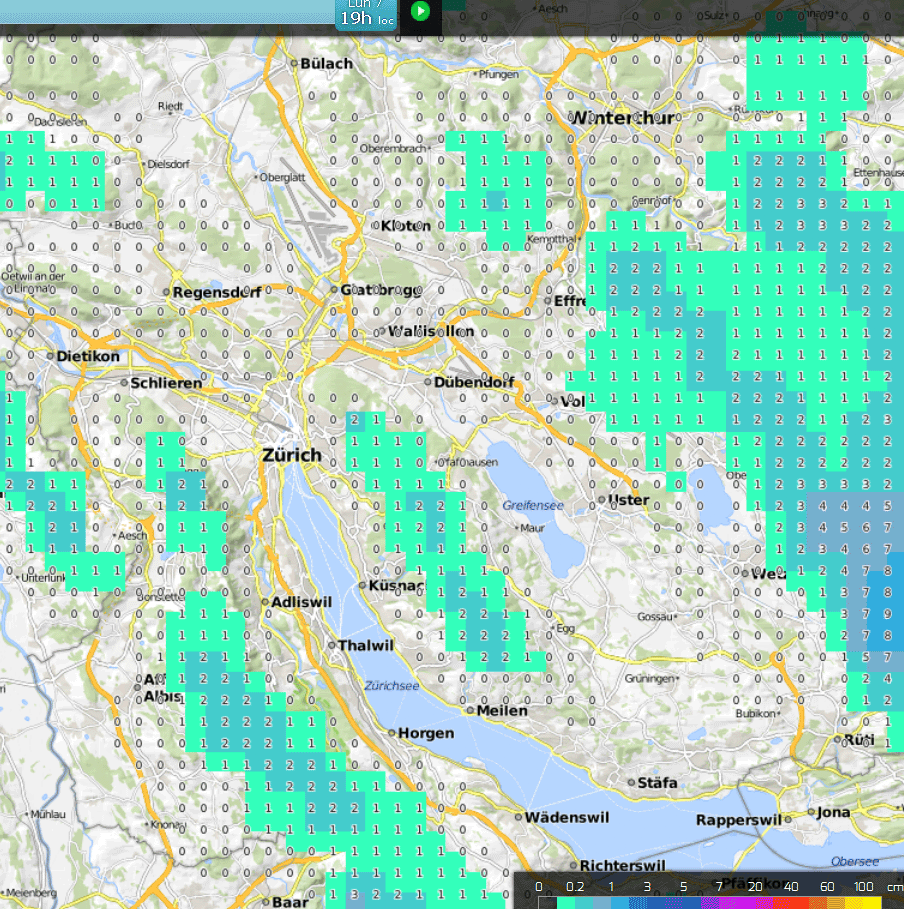904x909 pixels.
Task: Click the Horgen town marker
Action: [x=392, y=733]
